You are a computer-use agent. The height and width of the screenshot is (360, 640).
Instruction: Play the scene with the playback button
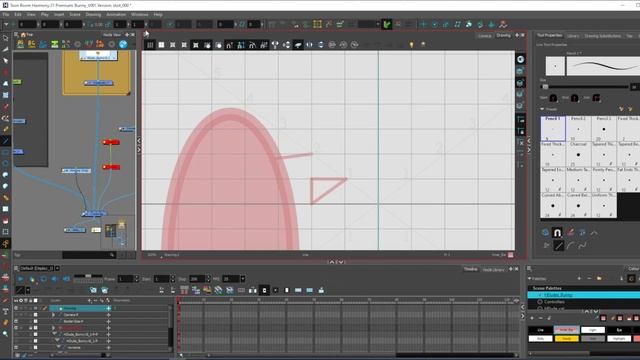(20, 279)
